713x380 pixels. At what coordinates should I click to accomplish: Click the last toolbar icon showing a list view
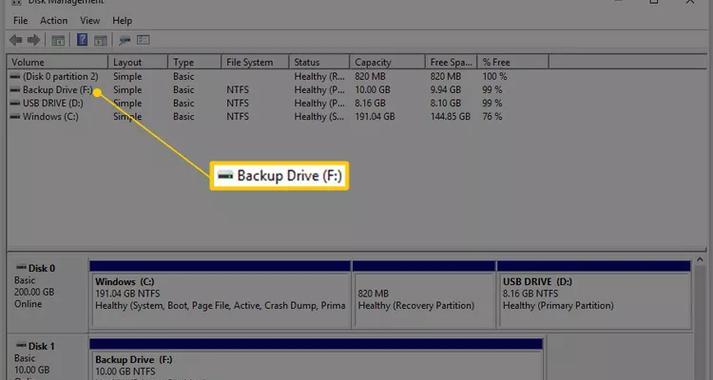pyautogui.click(x=143, y=40)
